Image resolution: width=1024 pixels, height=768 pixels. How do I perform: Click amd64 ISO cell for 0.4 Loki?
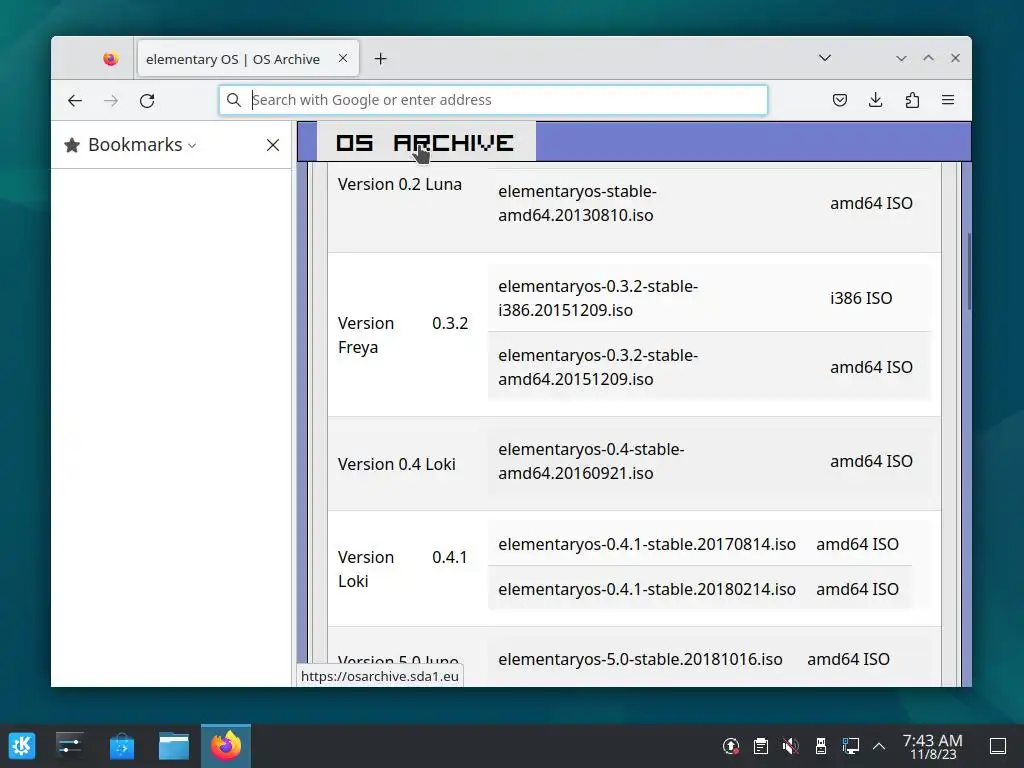(871, 461)
